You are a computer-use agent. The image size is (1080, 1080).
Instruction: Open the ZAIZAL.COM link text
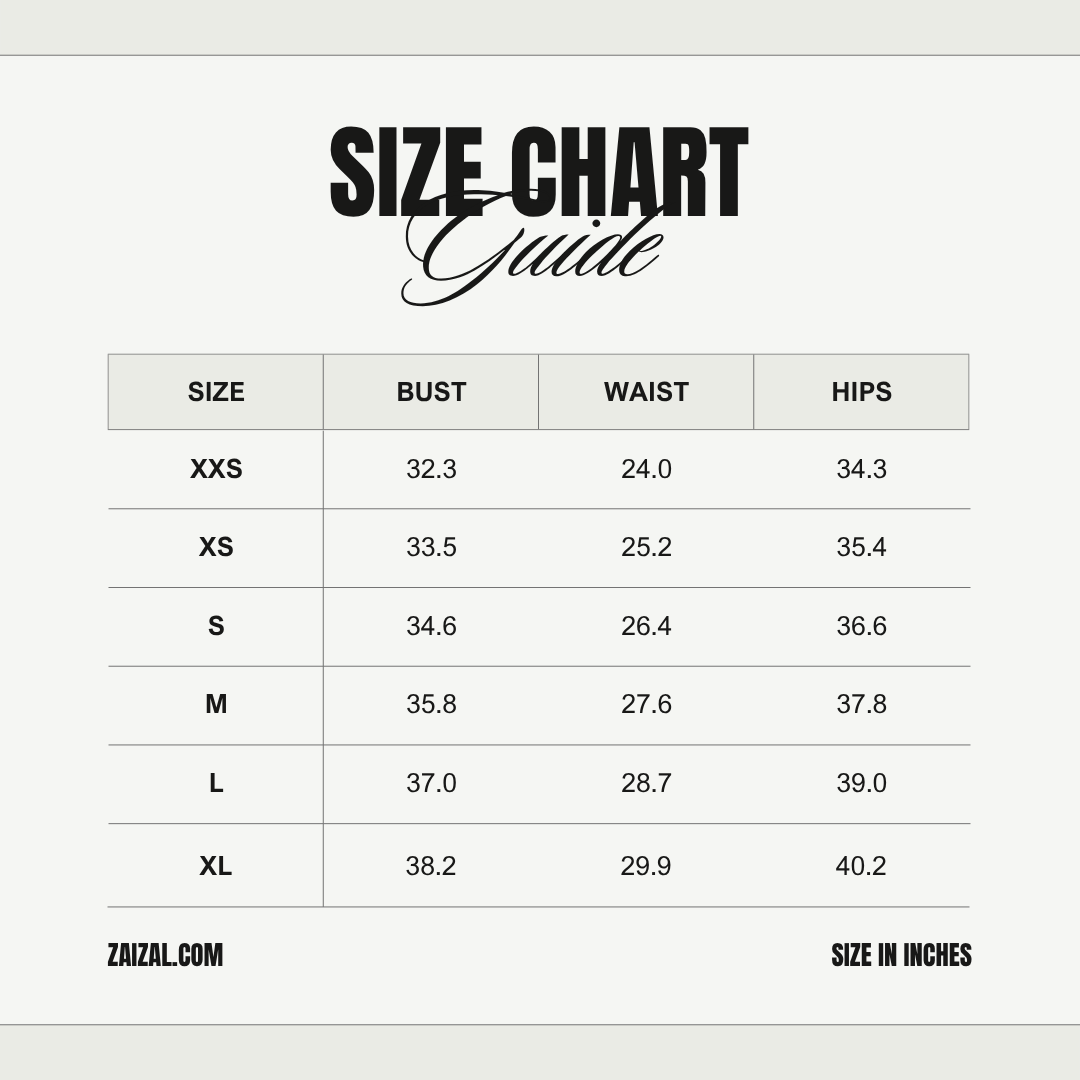pyautogui.click(x=165, y=955)
